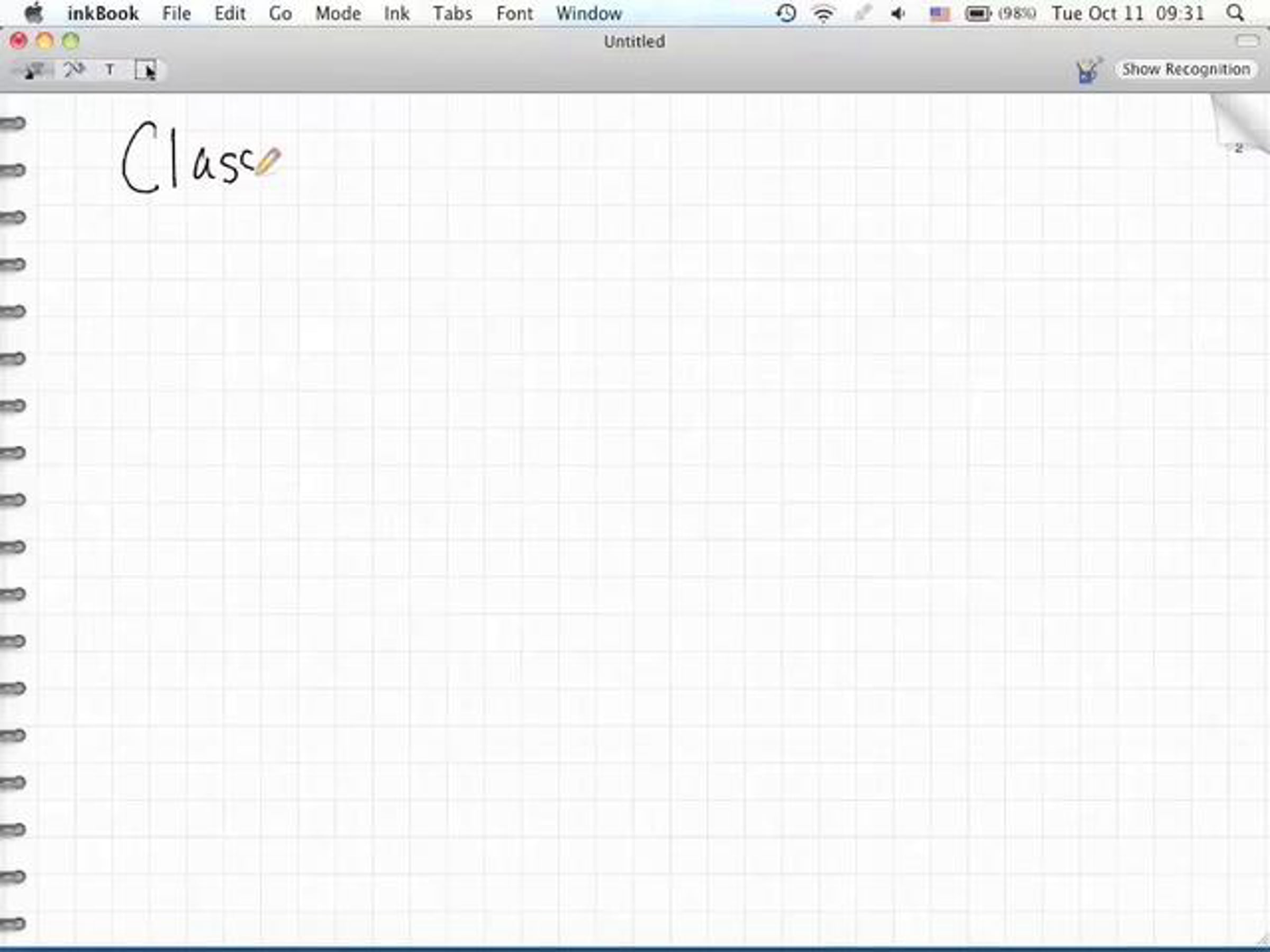Click the Show Recognition button
Image resolution: width=1270 pixels, height=952 pixels.
[x=1186, y=69]
